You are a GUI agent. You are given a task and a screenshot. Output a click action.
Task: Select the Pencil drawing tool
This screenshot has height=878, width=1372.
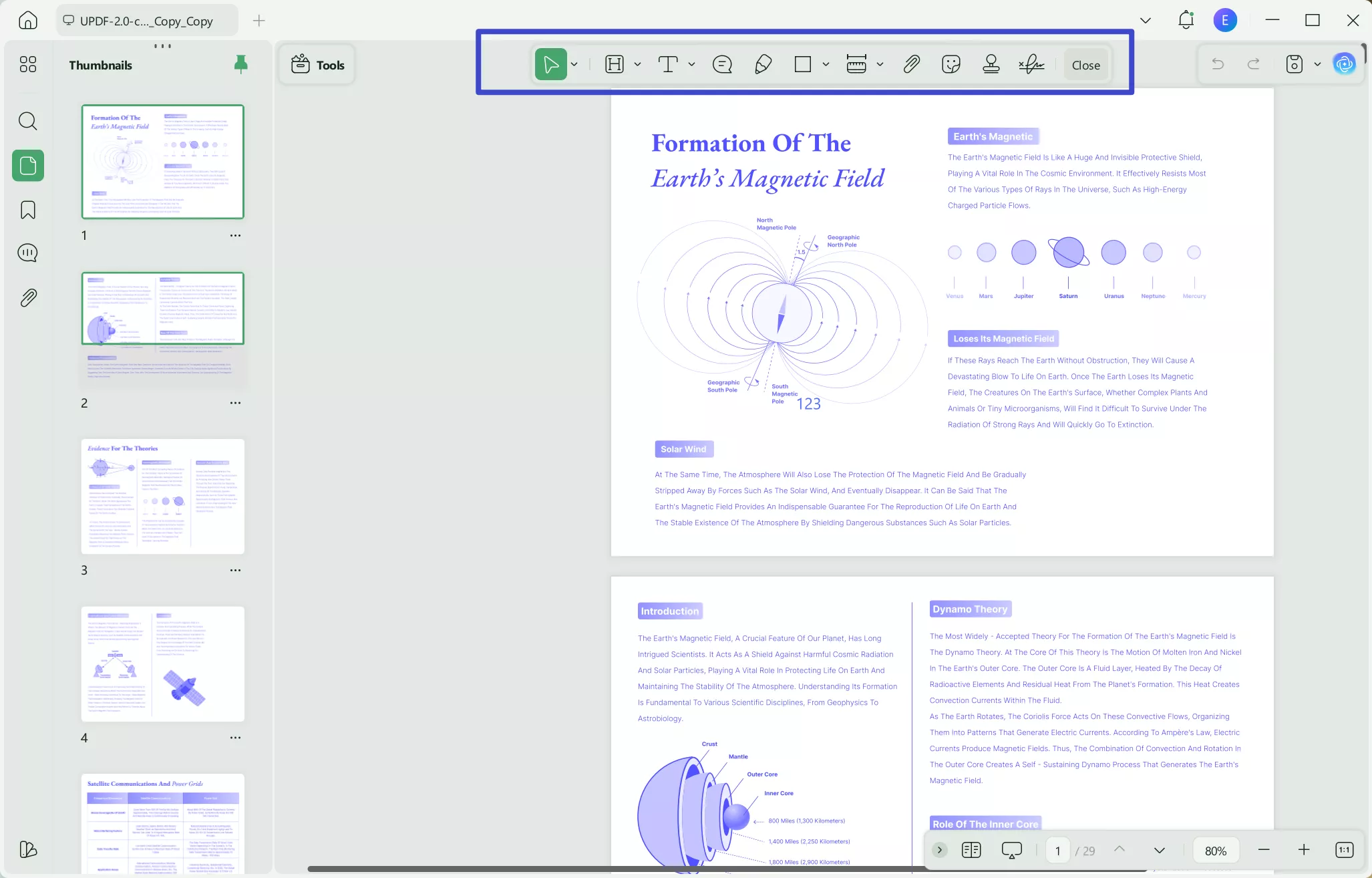click(763, 64)
